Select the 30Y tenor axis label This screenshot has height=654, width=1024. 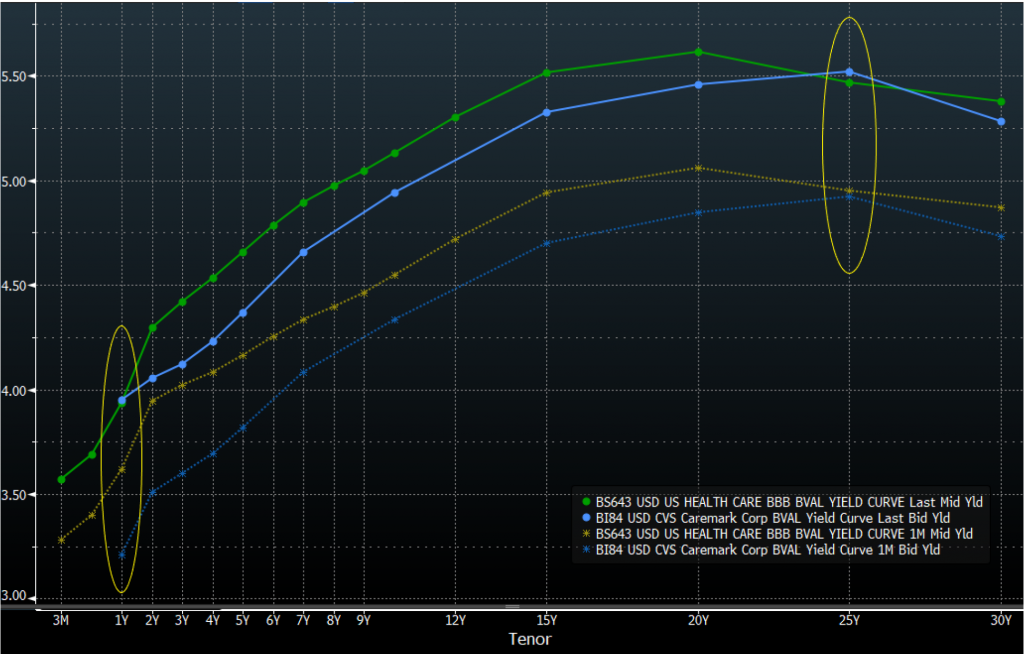click(x=1001, y=620)
